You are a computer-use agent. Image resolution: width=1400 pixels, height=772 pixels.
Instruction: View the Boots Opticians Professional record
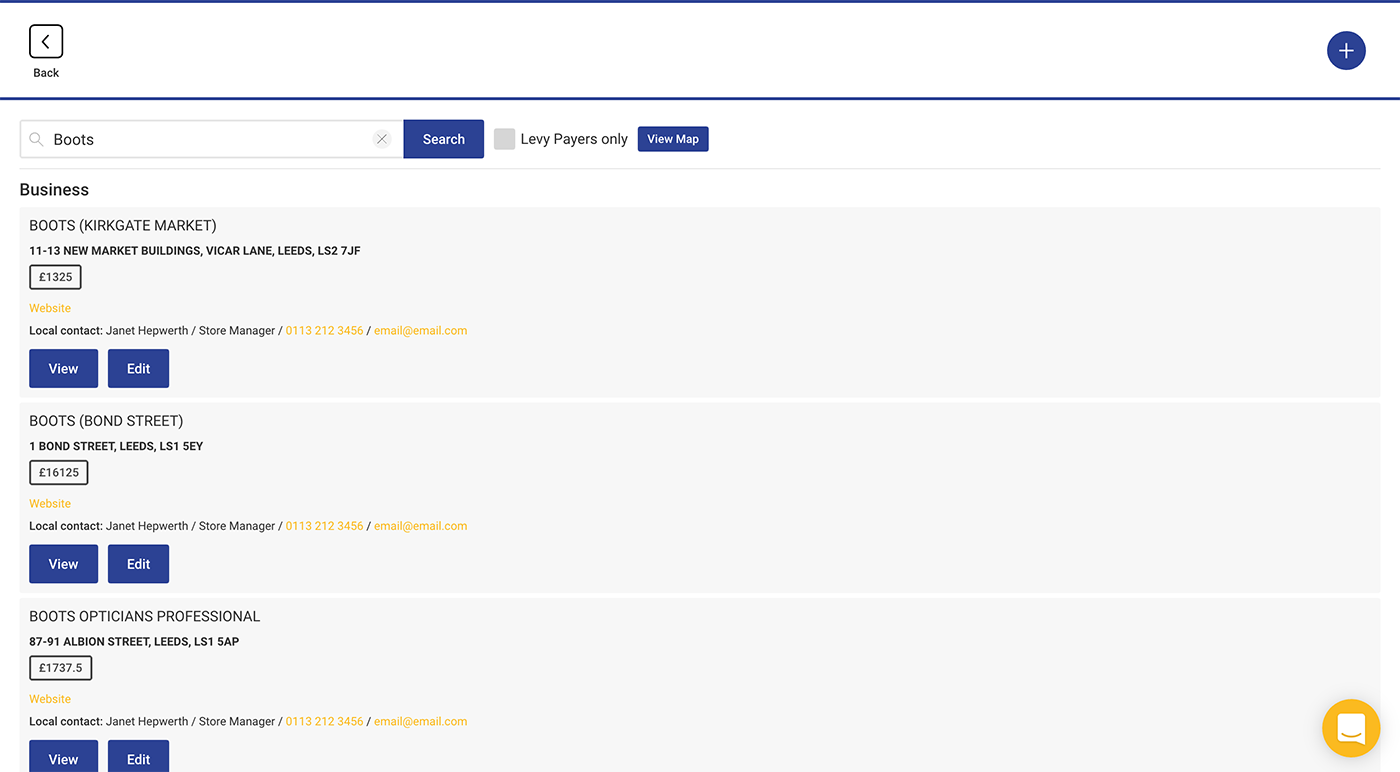(64, 757)
